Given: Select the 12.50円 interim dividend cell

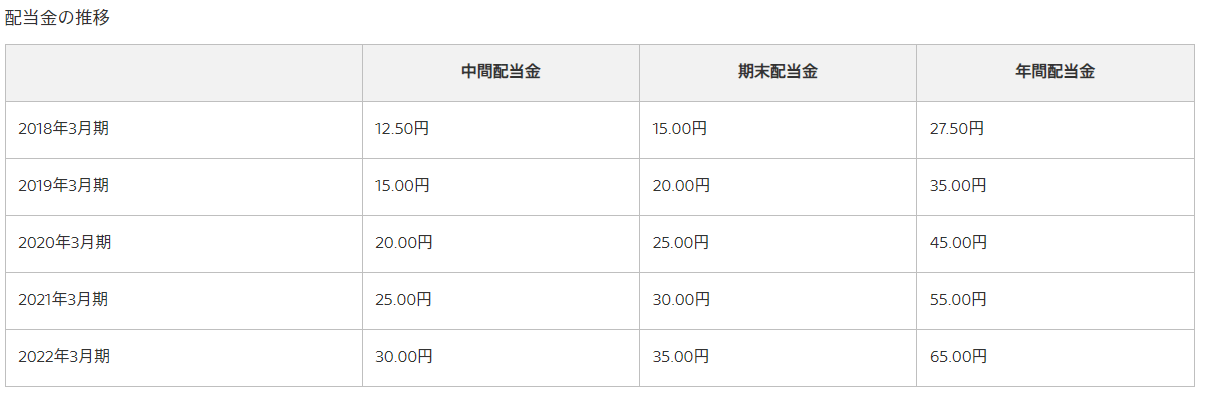Looking at the screenshot, I should (x=501, y=129).
